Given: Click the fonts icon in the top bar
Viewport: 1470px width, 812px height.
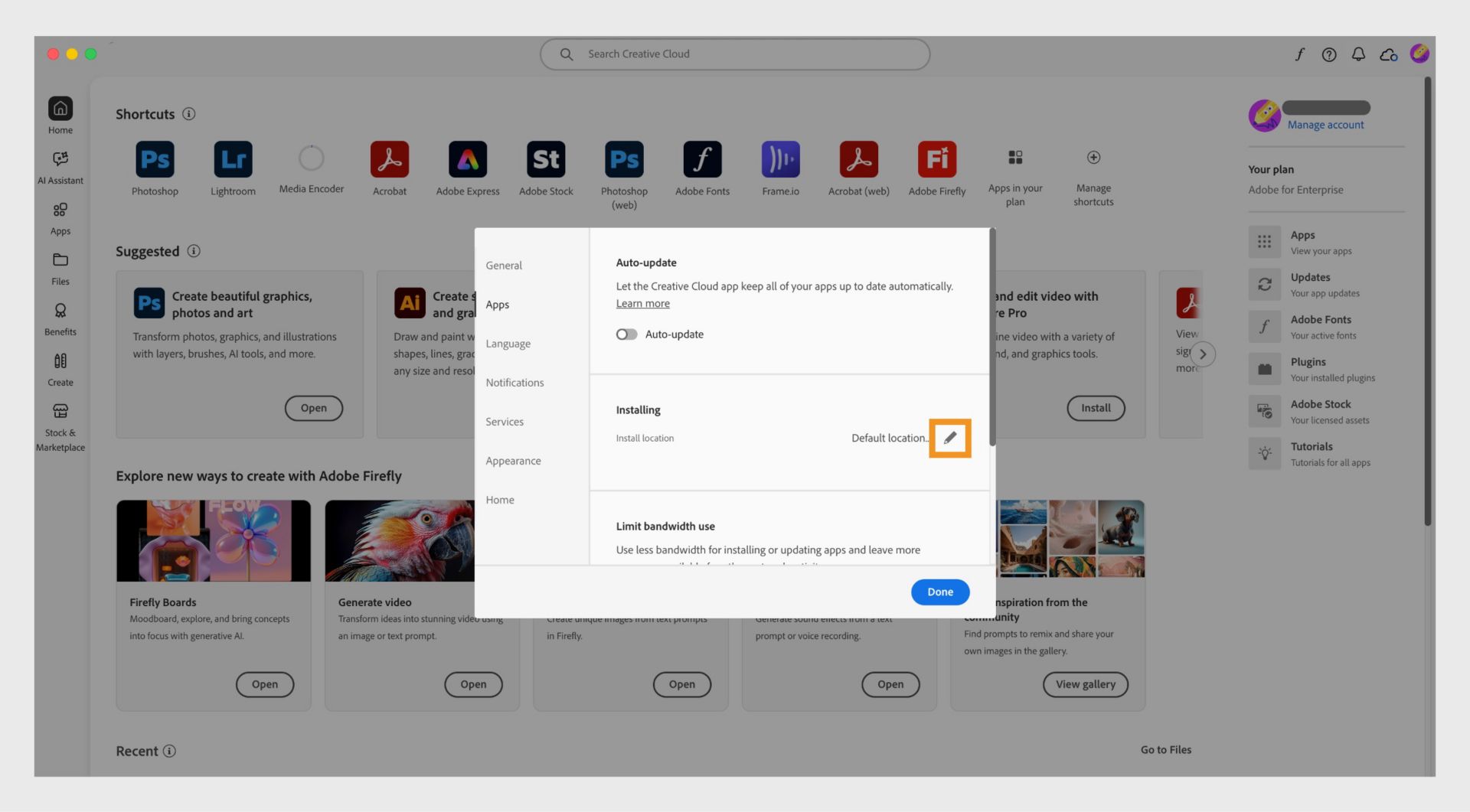Looking at the screenshot, I should tap(1299, 54).
